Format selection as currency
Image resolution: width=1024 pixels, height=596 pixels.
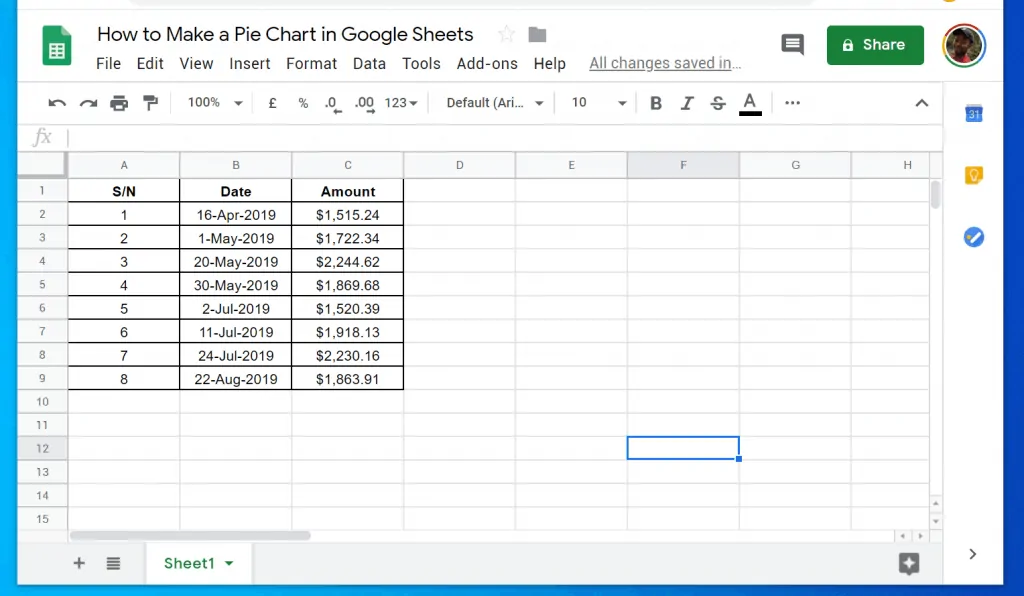[x=272, y=102]
